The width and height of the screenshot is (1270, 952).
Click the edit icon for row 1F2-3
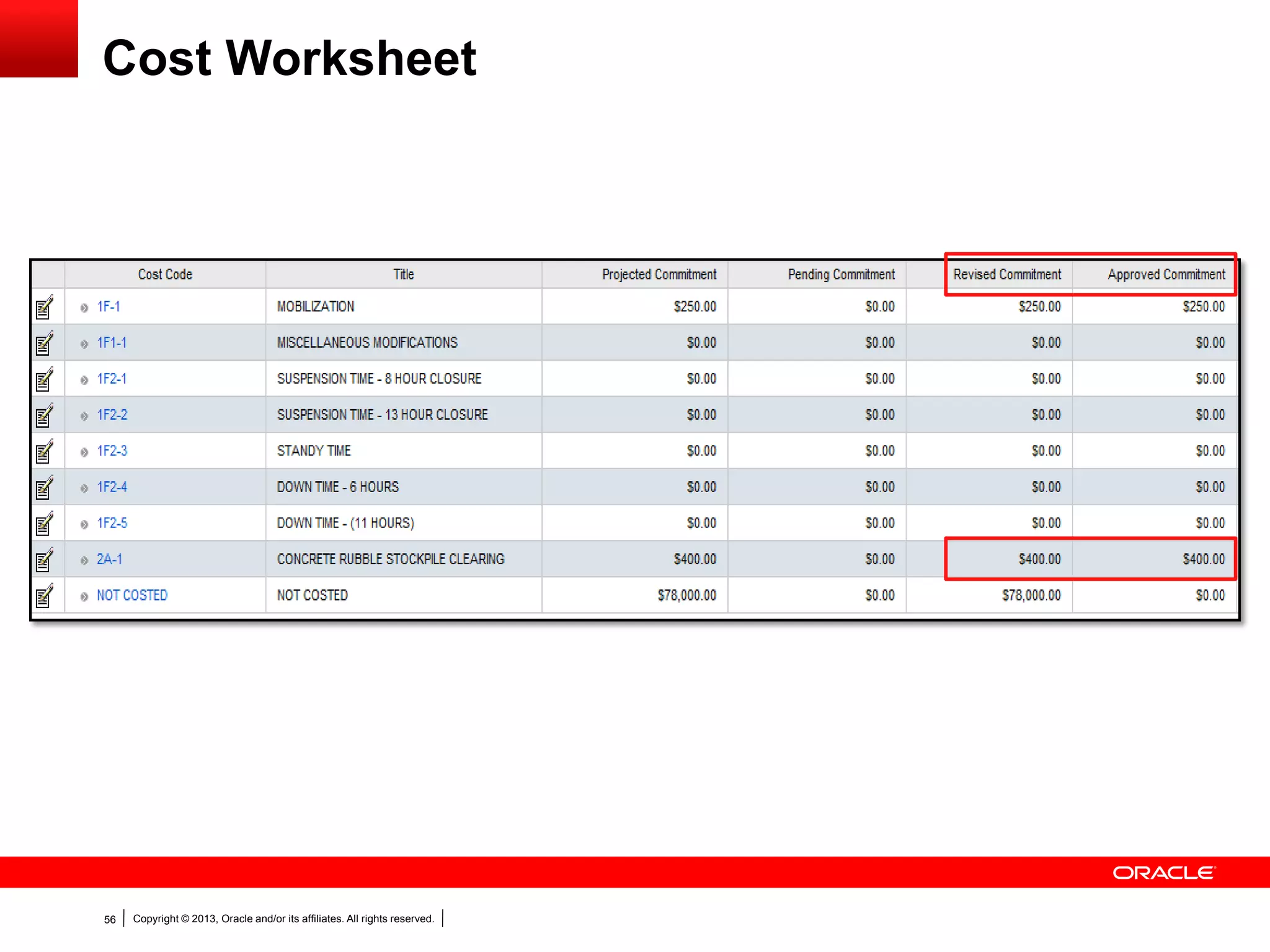coord(45,451)
